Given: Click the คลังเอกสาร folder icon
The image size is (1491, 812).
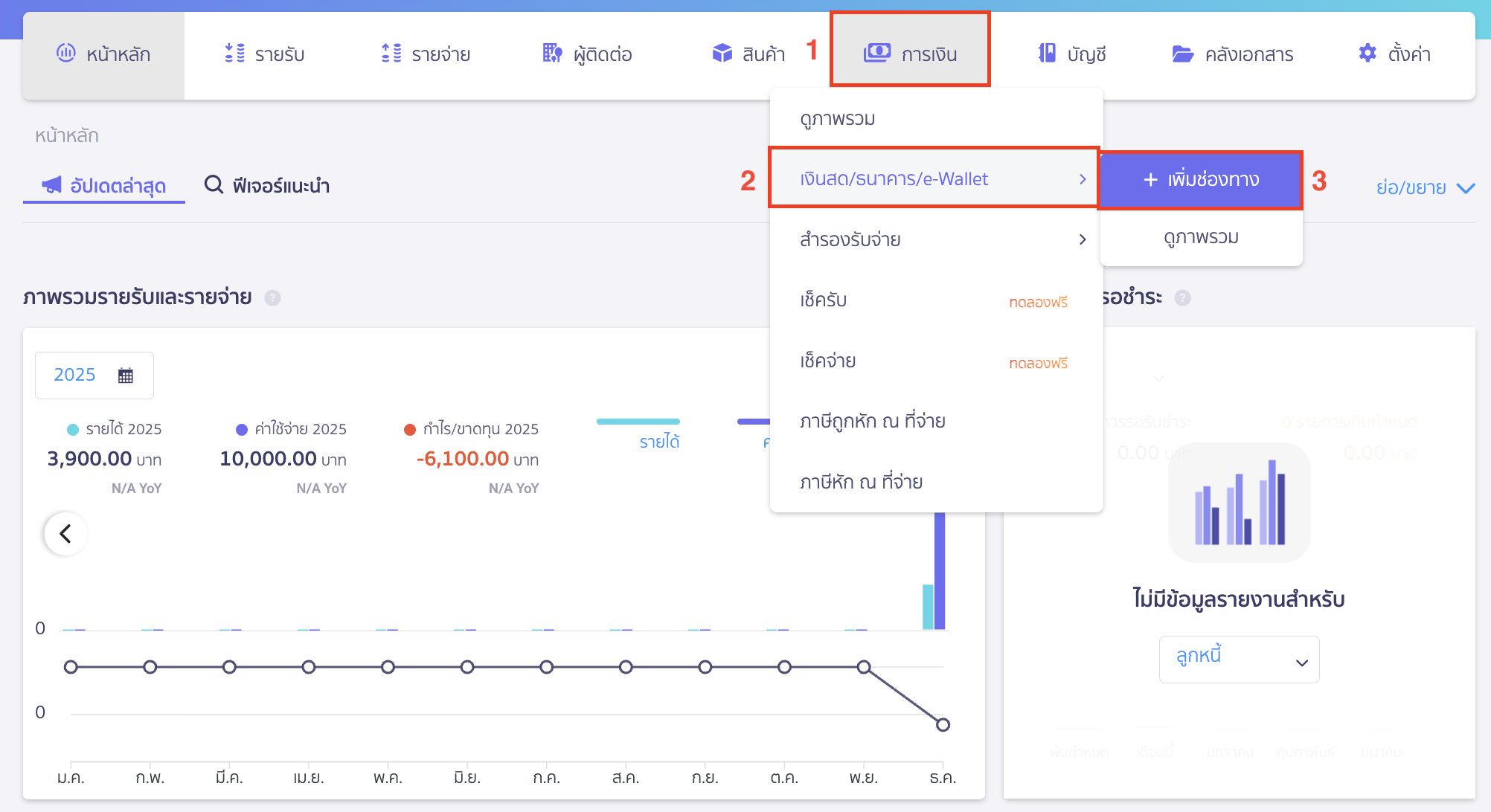Looking at the screenshot, I should tap(1184, 53).
